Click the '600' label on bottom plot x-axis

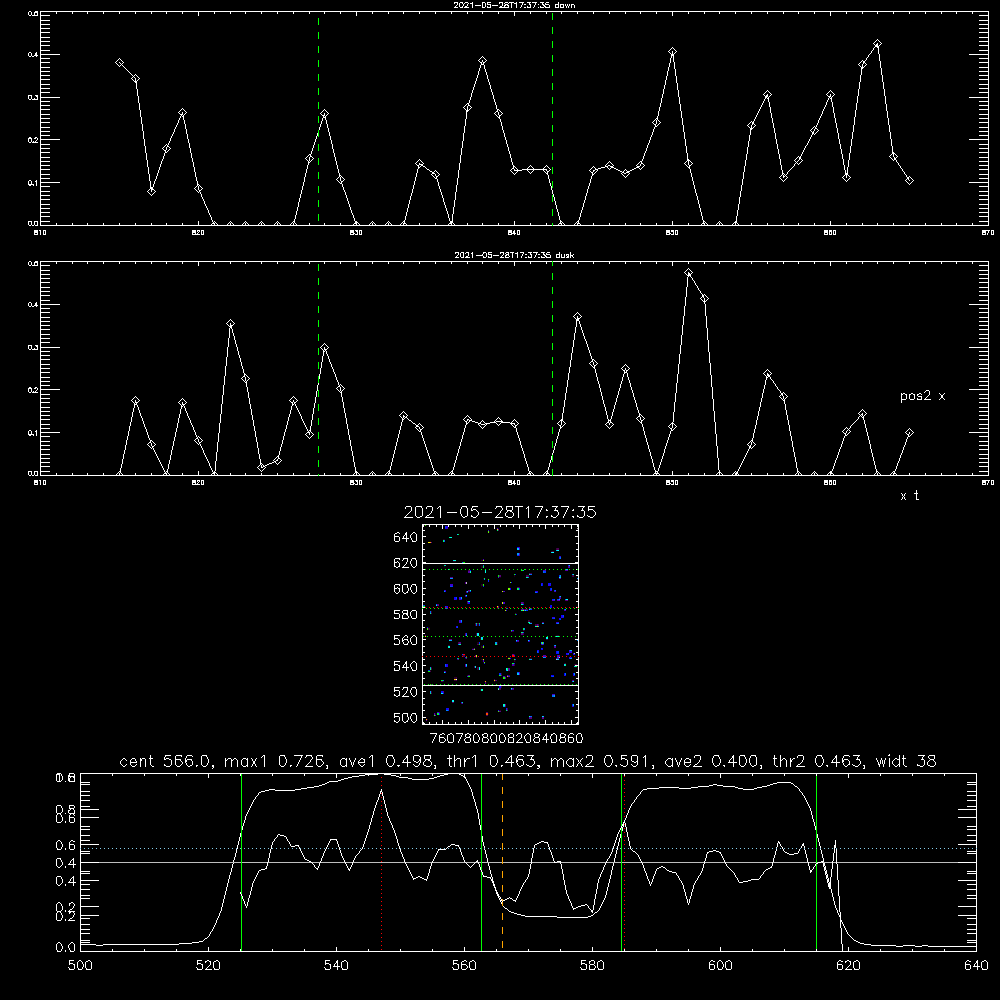[720, 966]
